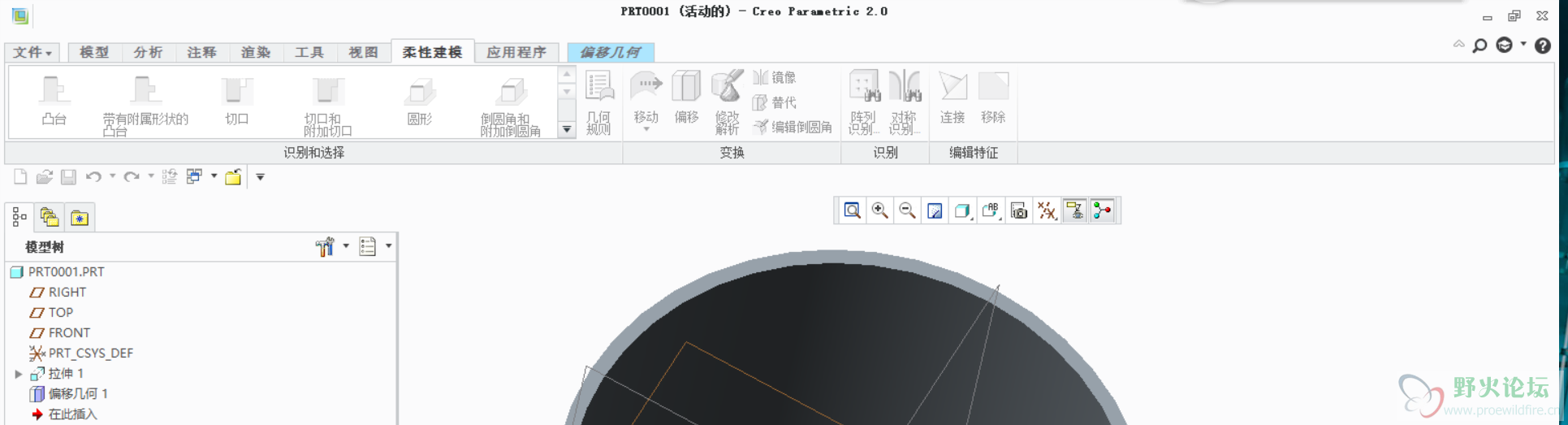Switch to the 模型 (Model) tab
This screenshot has width=1568, height=425.
(94, 52)
